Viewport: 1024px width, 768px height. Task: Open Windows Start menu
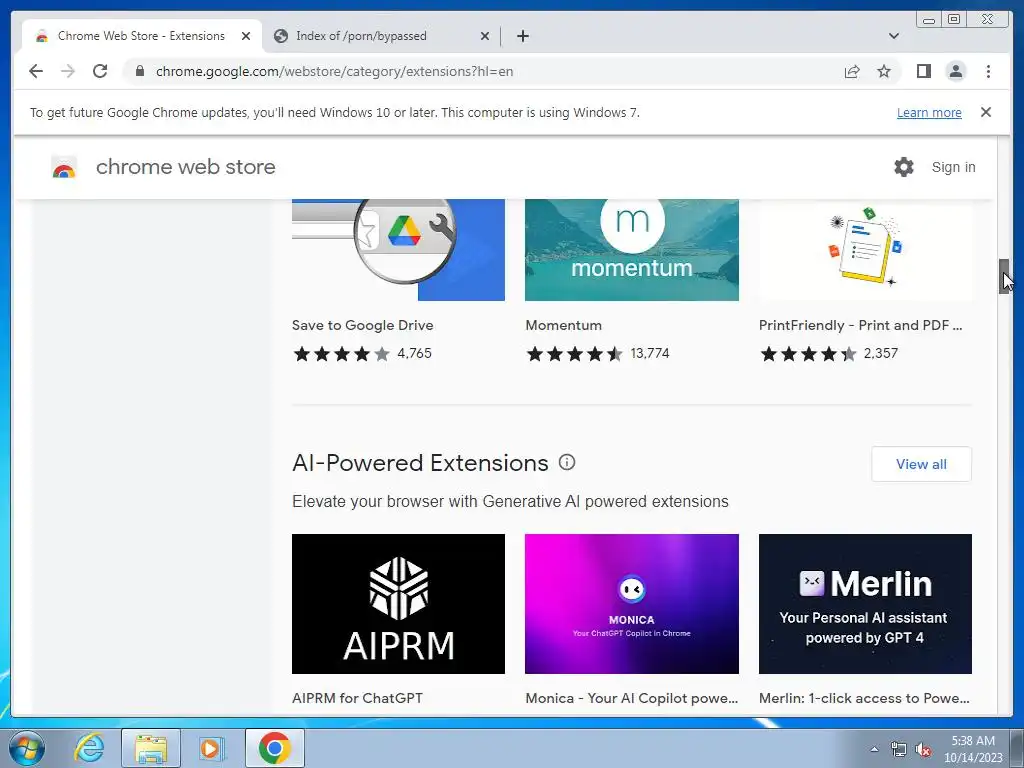(27, 748)
